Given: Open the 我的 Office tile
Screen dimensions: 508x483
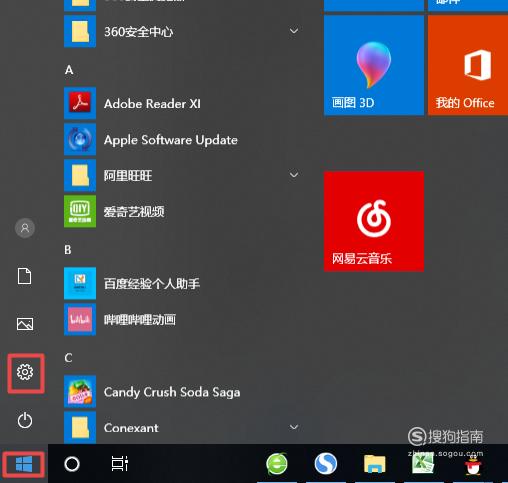Looking at the screenshot, I should tap(468, 65).
